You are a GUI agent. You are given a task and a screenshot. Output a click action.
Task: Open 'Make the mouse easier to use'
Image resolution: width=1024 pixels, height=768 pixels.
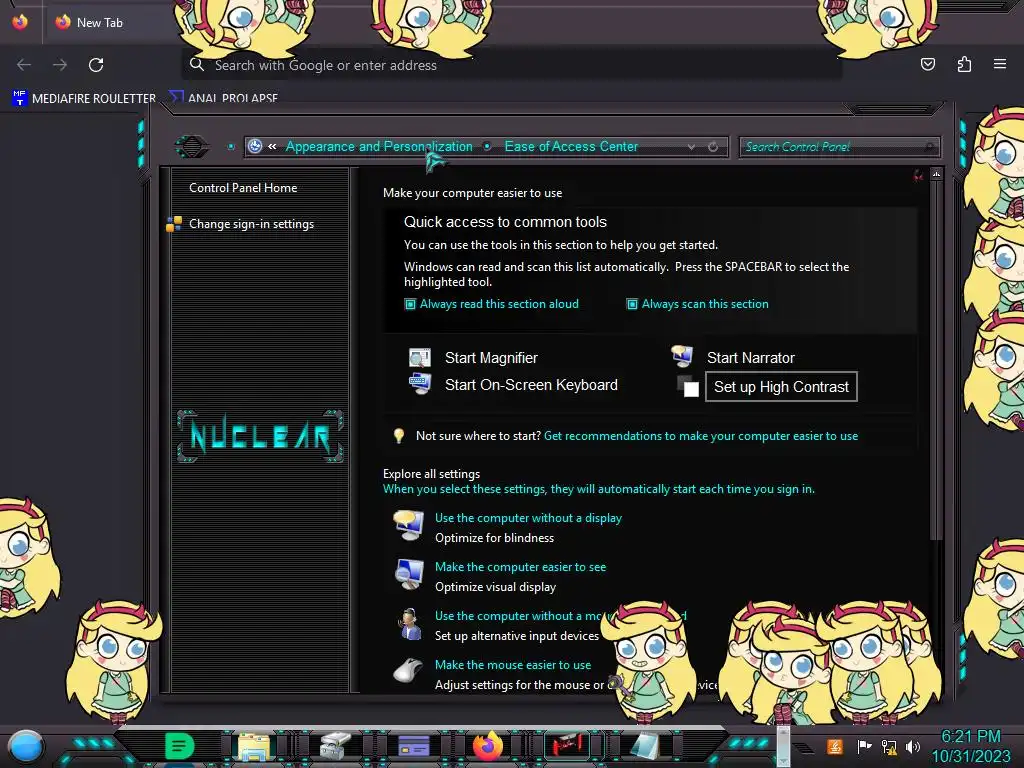[513, 665]
